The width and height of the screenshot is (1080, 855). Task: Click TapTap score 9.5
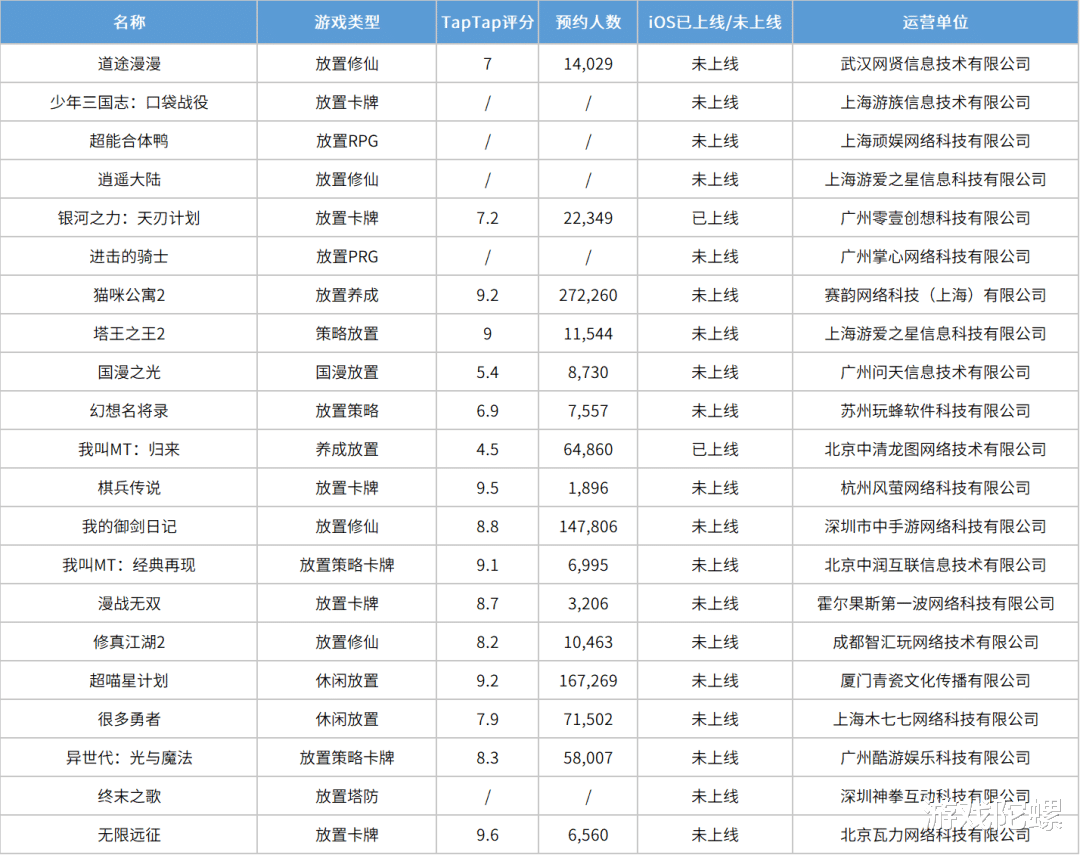coord(488,488)
